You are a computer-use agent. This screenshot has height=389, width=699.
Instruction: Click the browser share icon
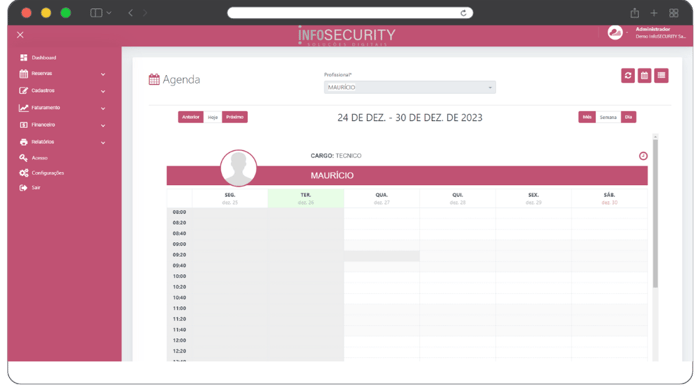(634, 13)
